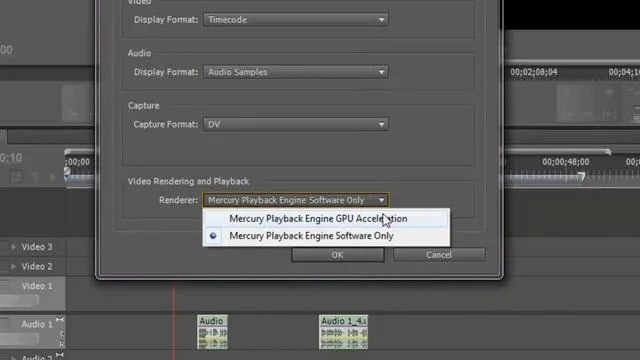
Task: Open the Video Display Format Timecode dropdown
Action: (296, 20)
